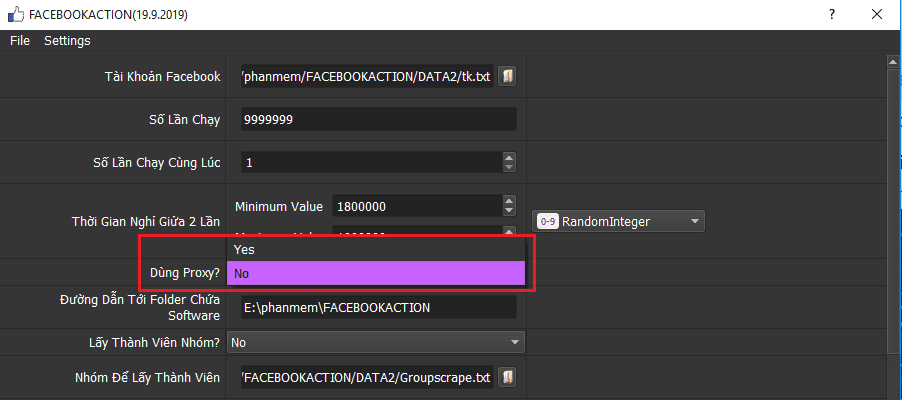This screenshot has width=902, height=400.
Task: Click the vertical scrollbar up arrow
Action: pyautogui.click(x=893, y=62)
